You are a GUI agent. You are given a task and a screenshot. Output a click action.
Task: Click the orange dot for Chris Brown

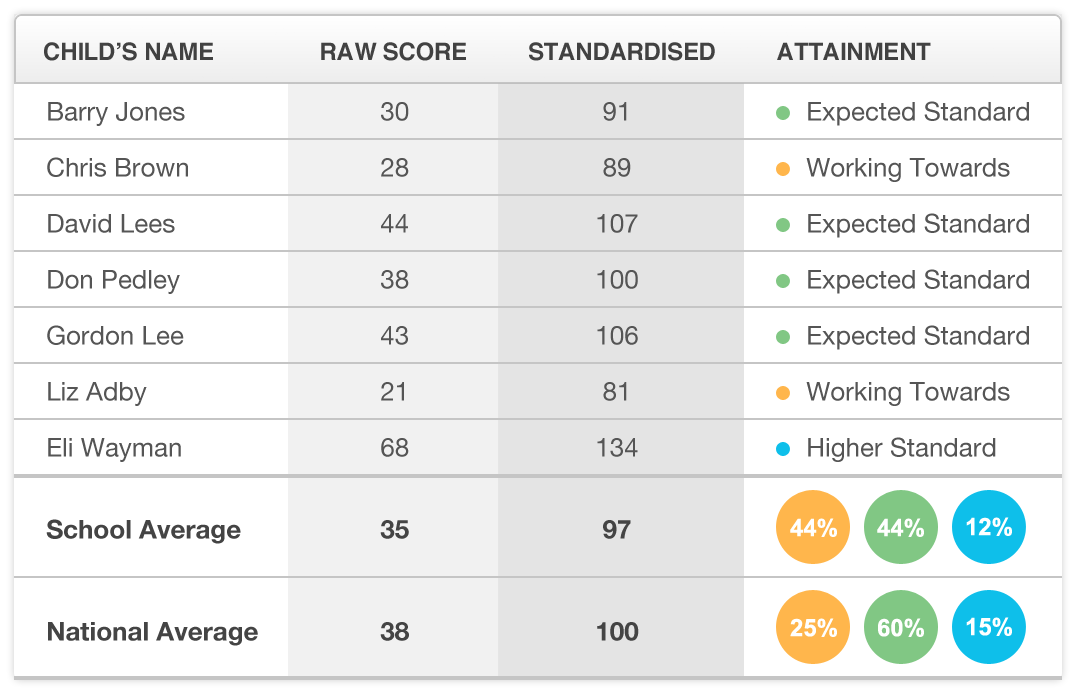(x=784, y=169)
